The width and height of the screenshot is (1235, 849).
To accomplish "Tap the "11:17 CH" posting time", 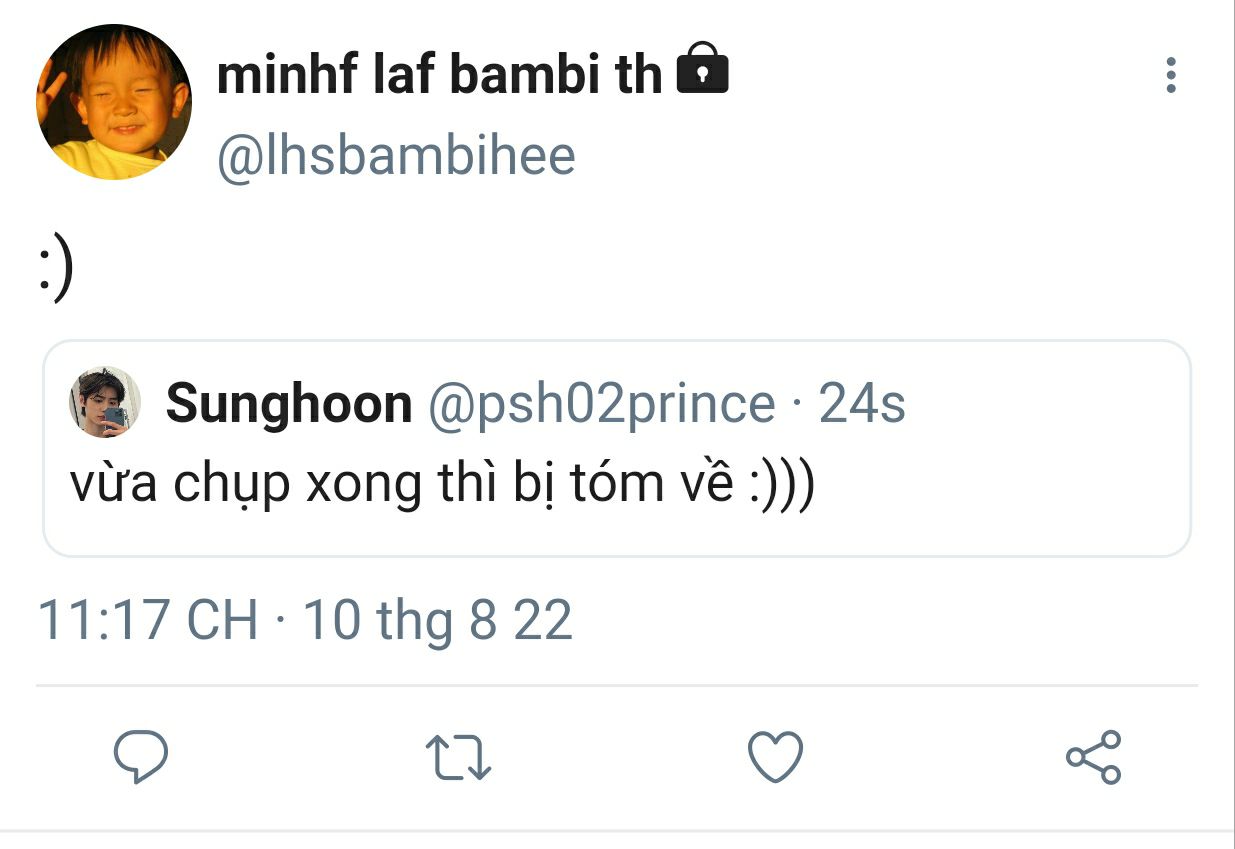I will [x=147, y=620].
